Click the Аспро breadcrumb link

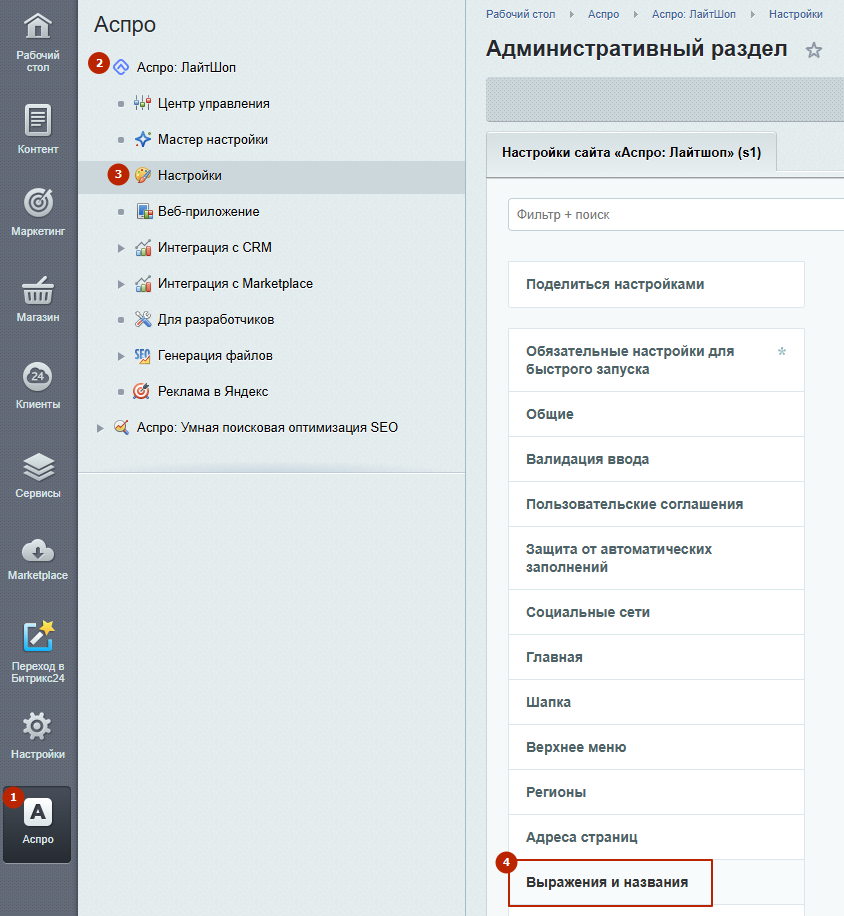click(x=603, y=14)
